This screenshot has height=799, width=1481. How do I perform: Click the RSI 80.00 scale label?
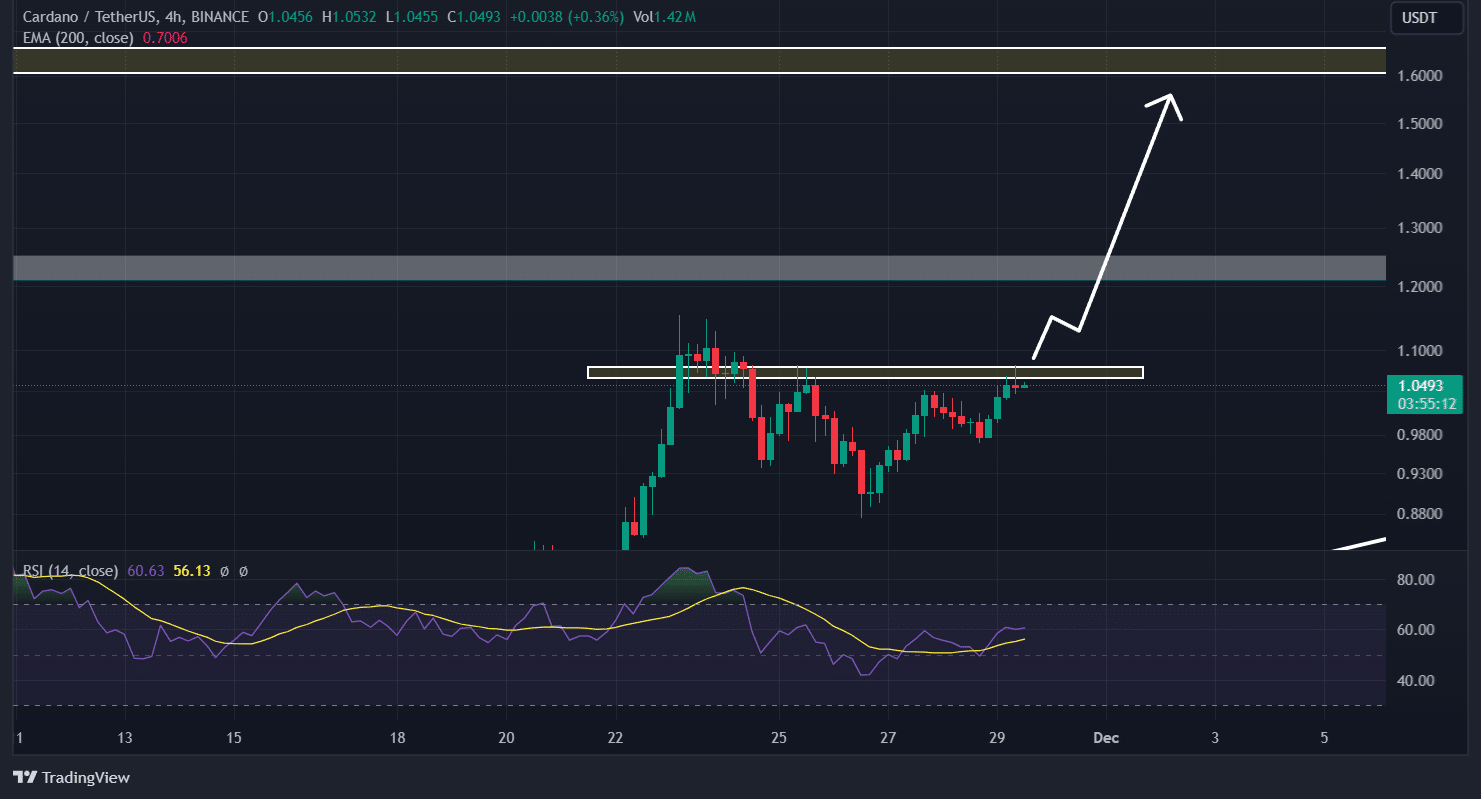click(x=1416, y=580)
